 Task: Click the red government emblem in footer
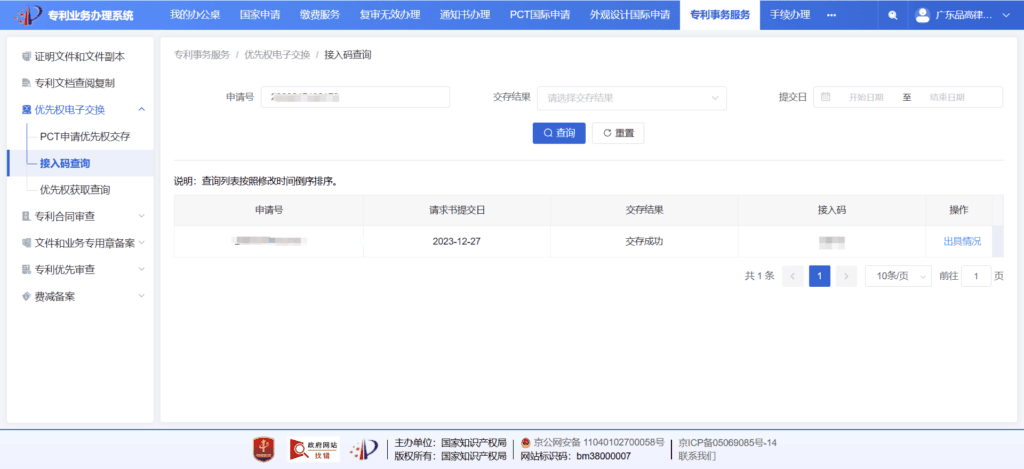pos(264,449)
